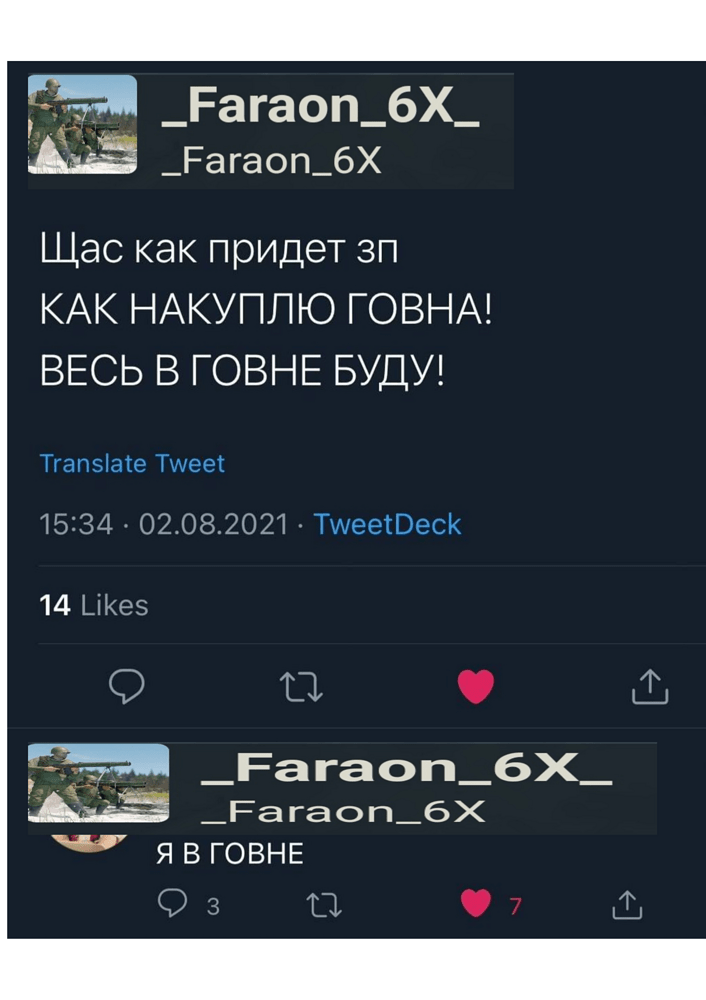Tap the reply's _Faraon_6X handle
The height and width of the screenshot is (1000, 706).
click(343, 812)
